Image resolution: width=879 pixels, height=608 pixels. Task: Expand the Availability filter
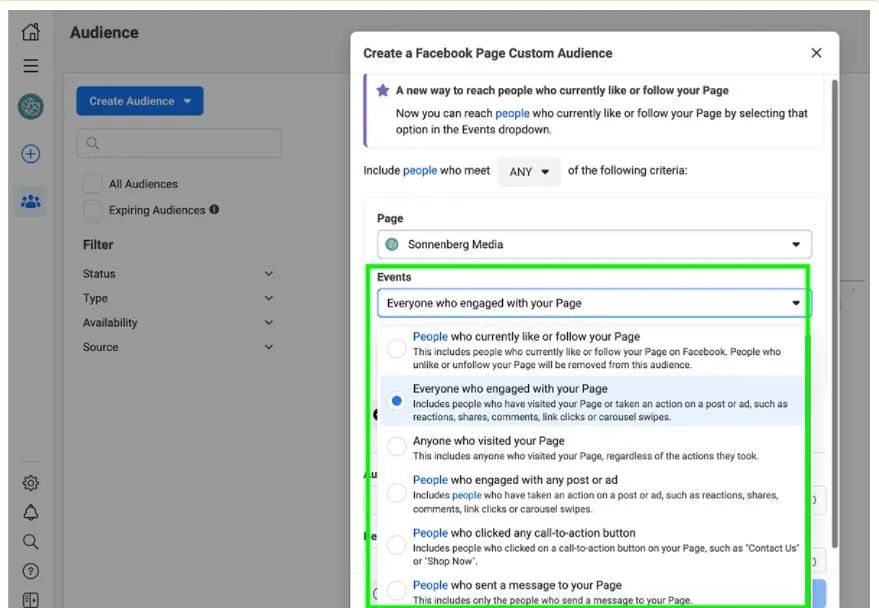click(178, 322)
